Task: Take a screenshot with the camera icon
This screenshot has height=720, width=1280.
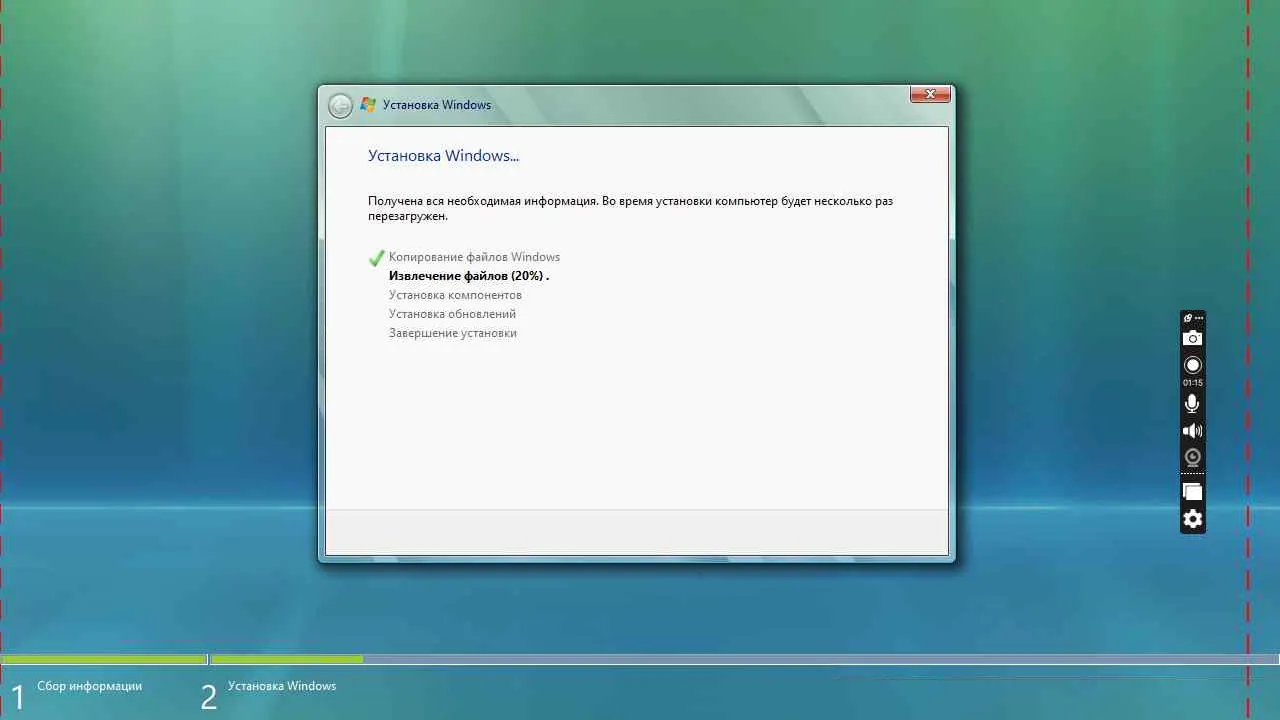Action: point(1192,339)
